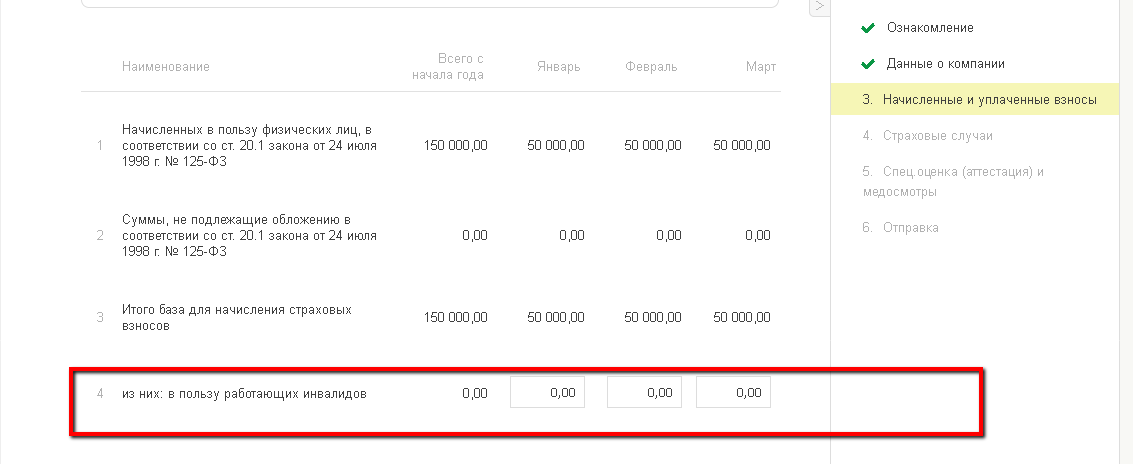Go to step 4 Страховые случаи
The height and width of the screenshot is (464, 1133).
[928, 135]
